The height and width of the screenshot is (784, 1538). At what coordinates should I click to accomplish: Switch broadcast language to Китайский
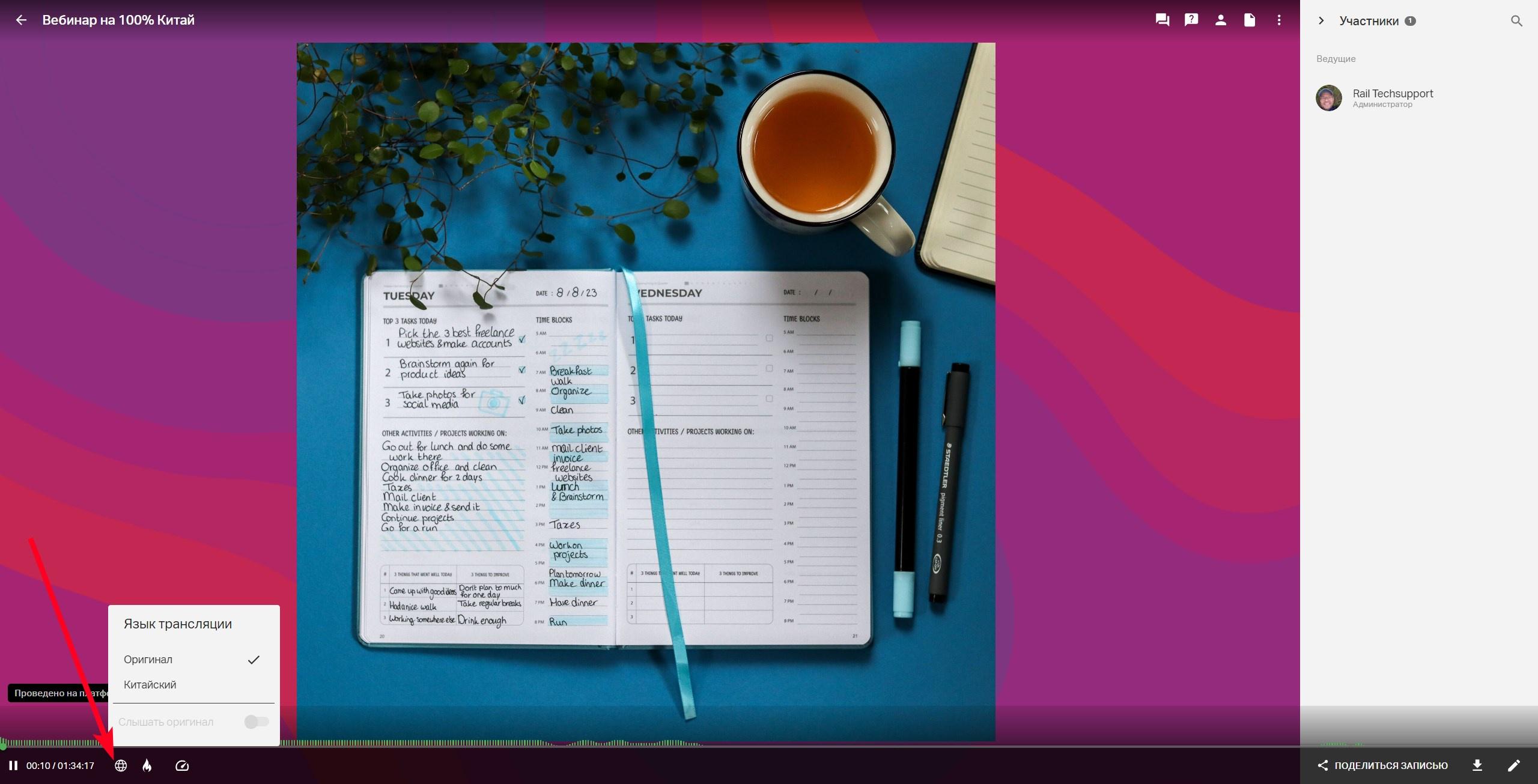point(193,685)
